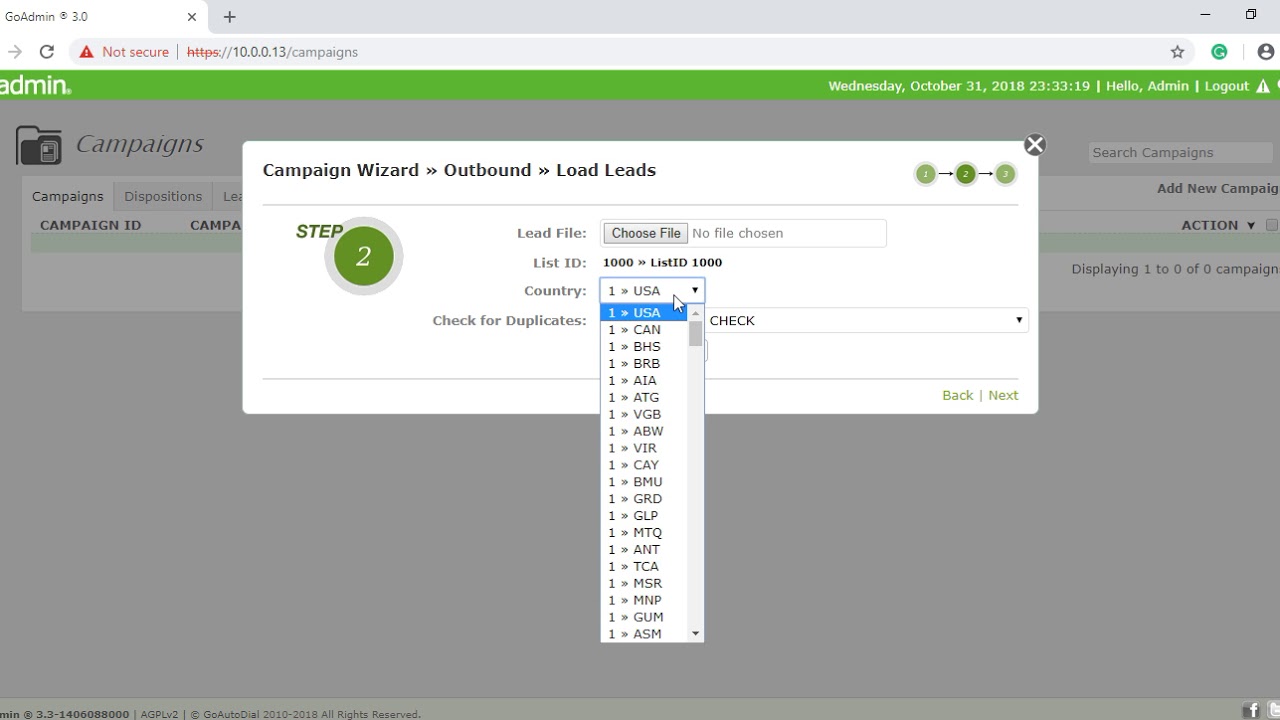Click the Logout link

[x=1227, y=86]
